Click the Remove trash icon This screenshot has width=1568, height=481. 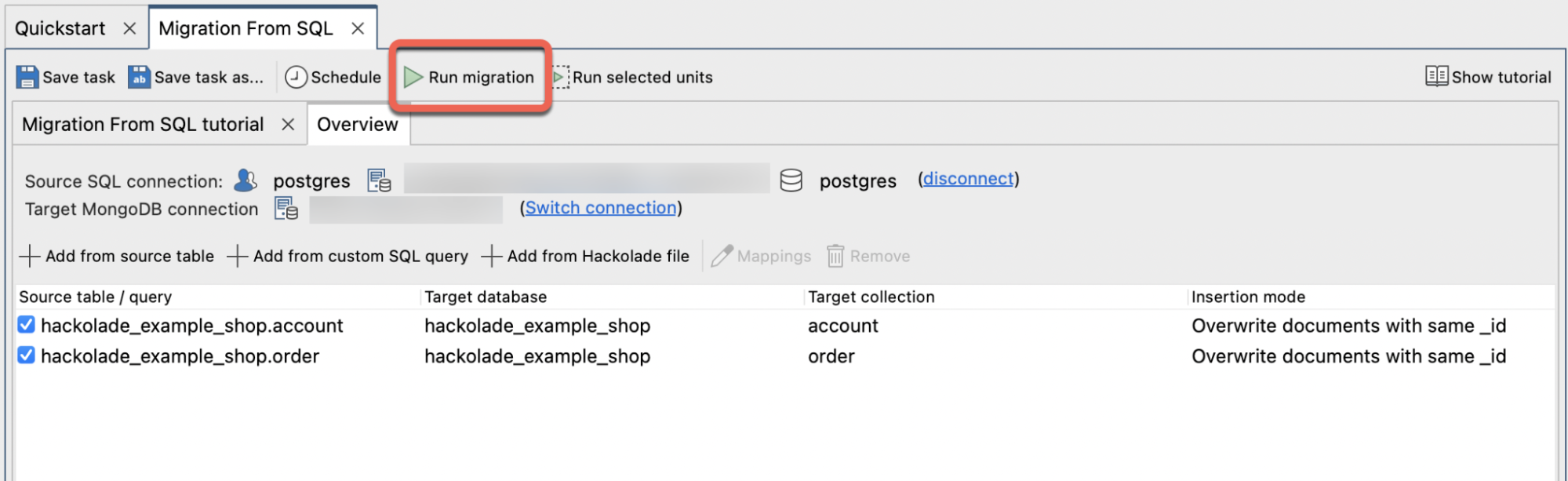point(836,255)
